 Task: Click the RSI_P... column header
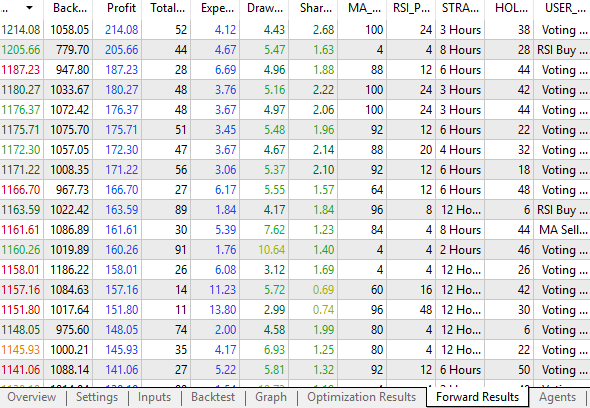[411, 8]
